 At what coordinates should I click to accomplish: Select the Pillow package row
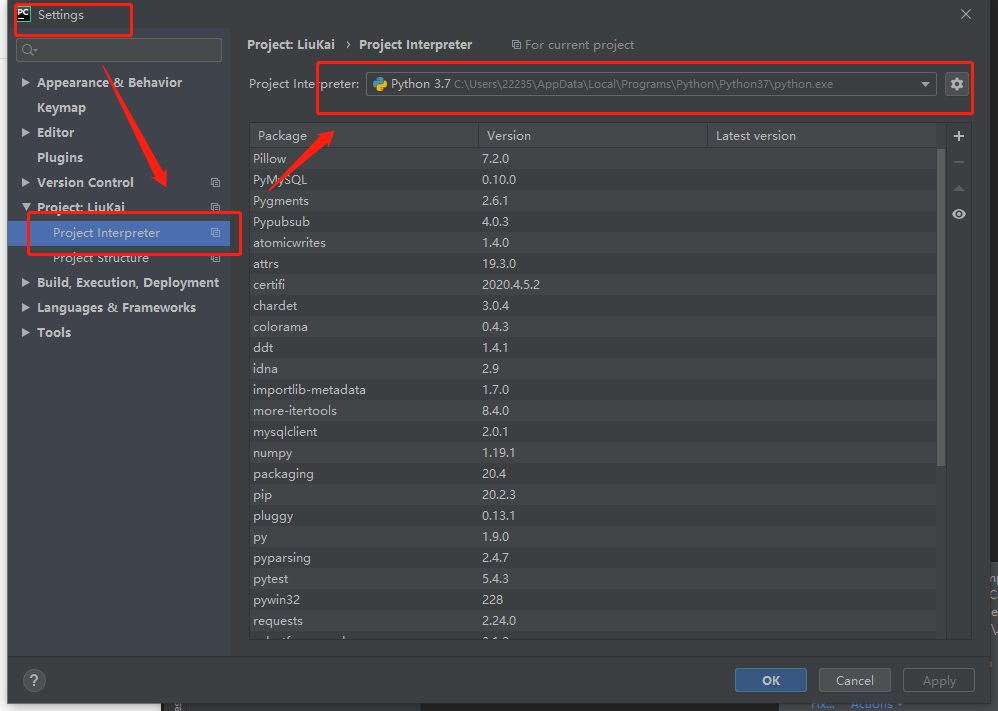coord(593,158)
